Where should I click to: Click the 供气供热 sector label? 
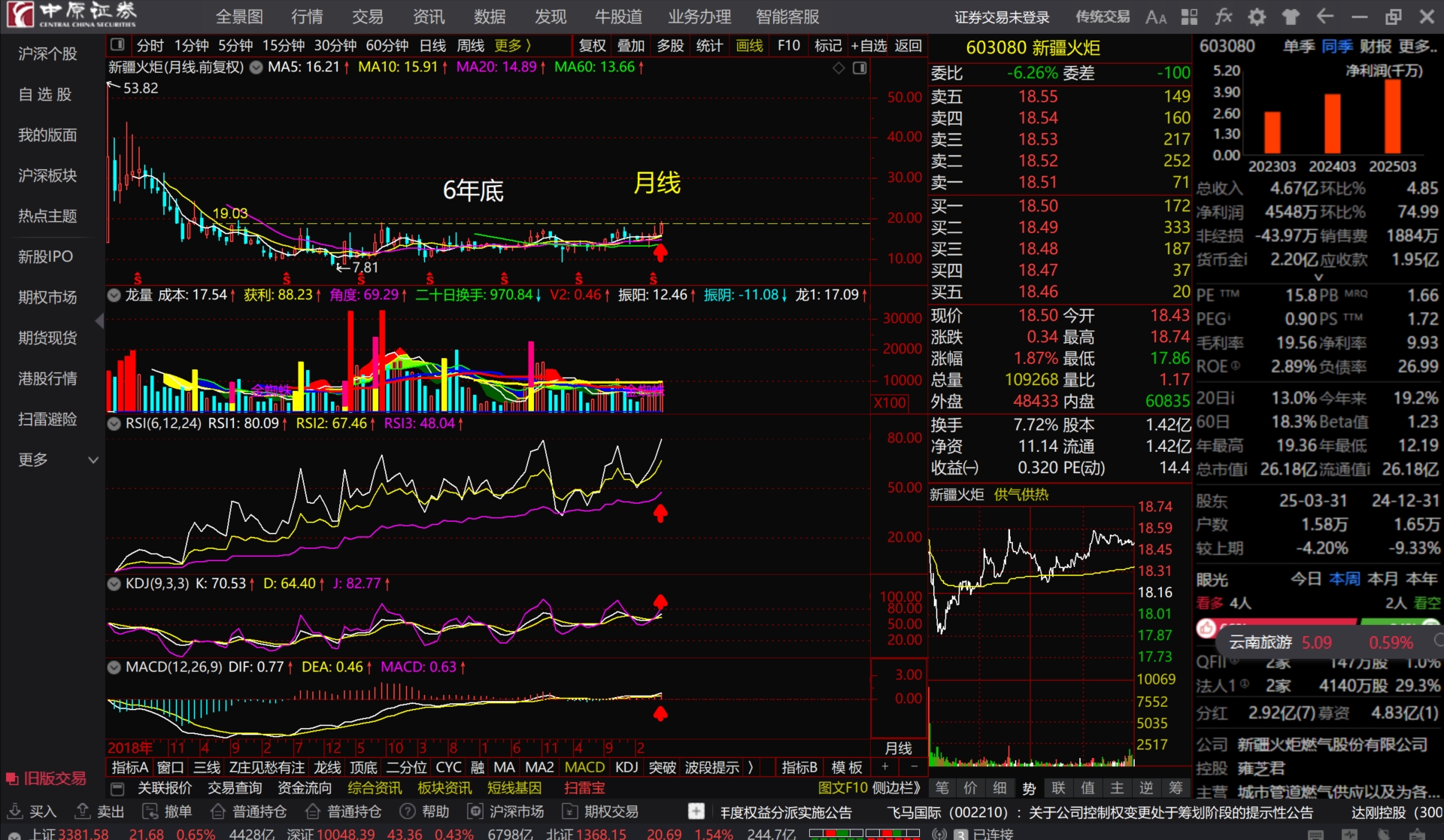1021,495
